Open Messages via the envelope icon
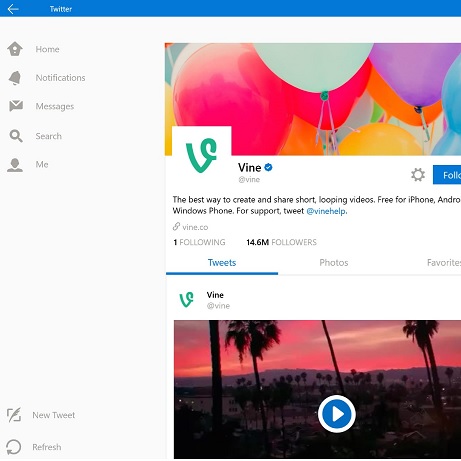The image size is (461, 461). [x=16, y=106]
